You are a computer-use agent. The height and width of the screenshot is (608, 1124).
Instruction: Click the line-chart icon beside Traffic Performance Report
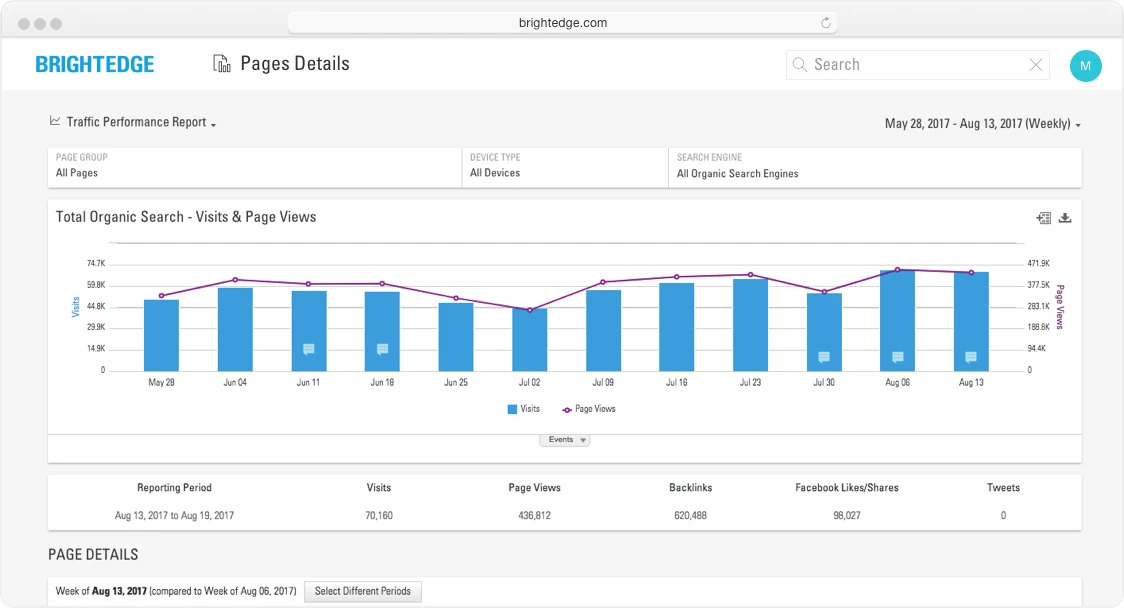[55, 120]
